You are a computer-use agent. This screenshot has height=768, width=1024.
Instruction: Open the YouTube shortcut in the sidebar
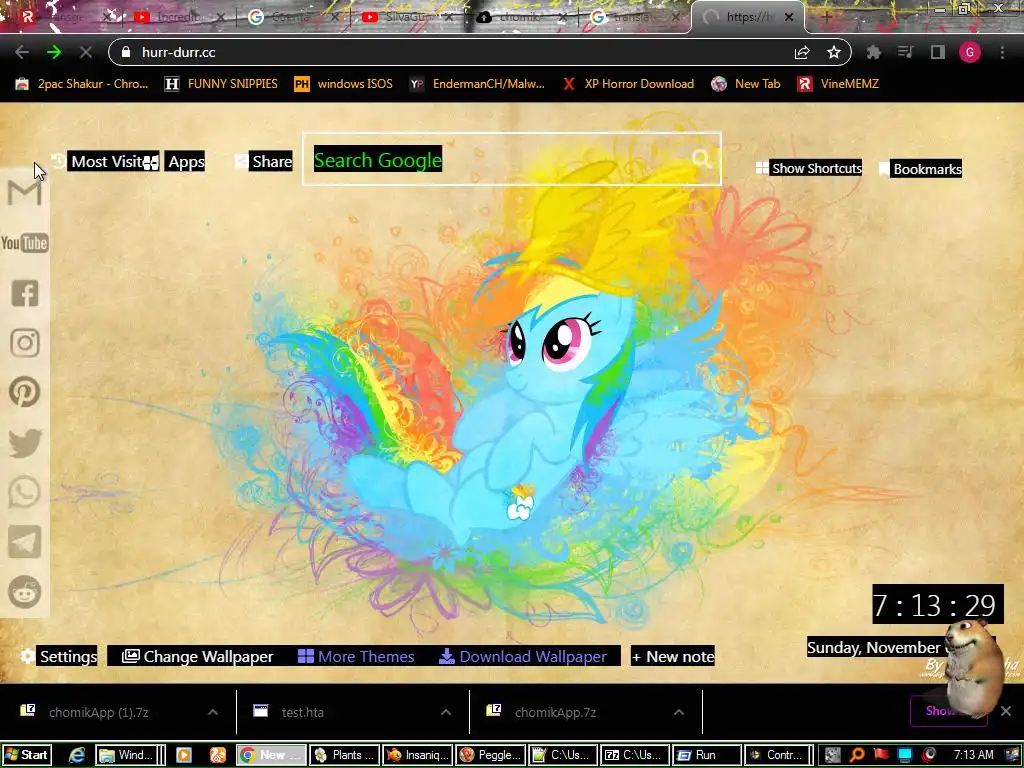25,243
